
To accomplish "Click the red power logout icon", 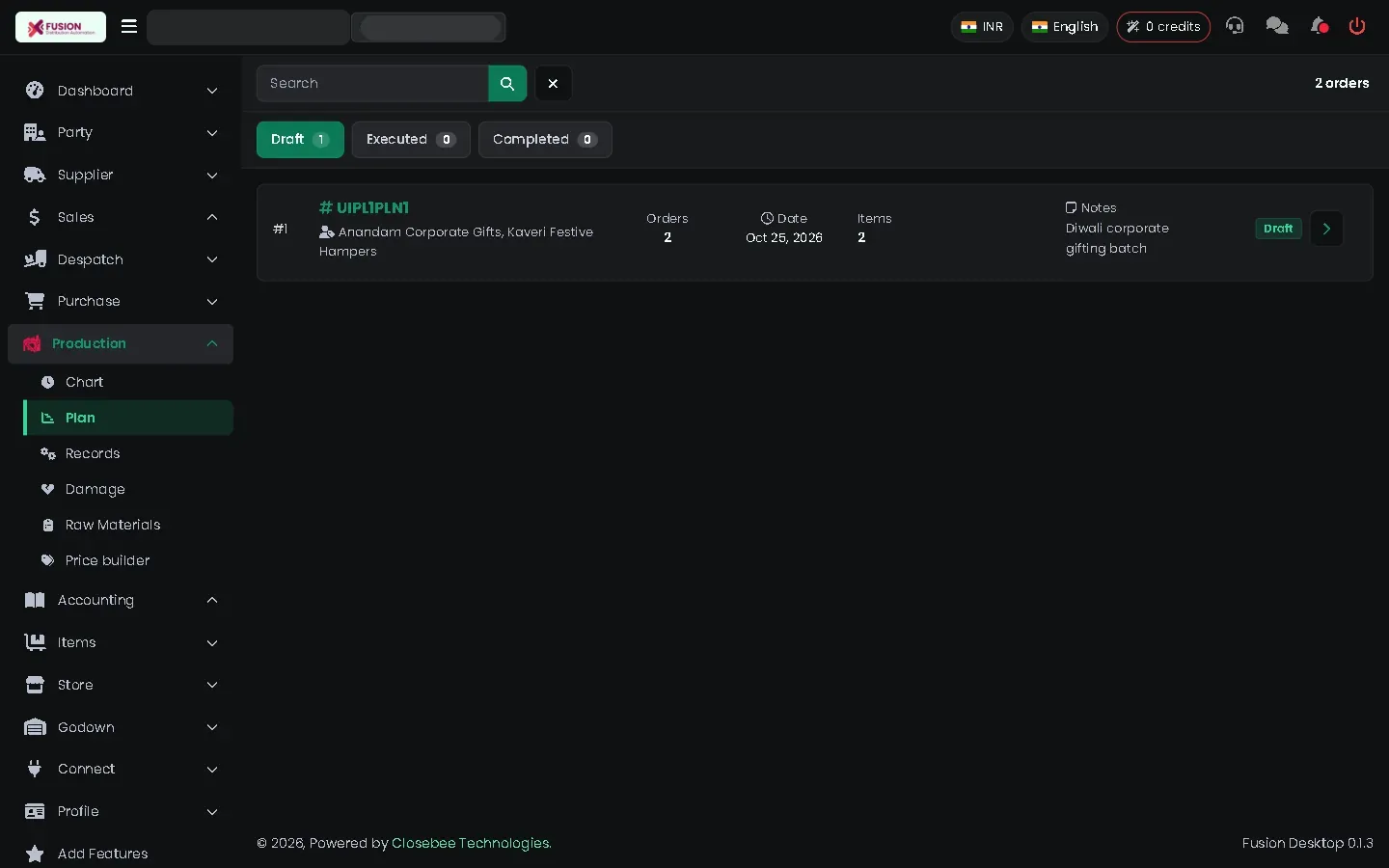I will point(1357,26).
